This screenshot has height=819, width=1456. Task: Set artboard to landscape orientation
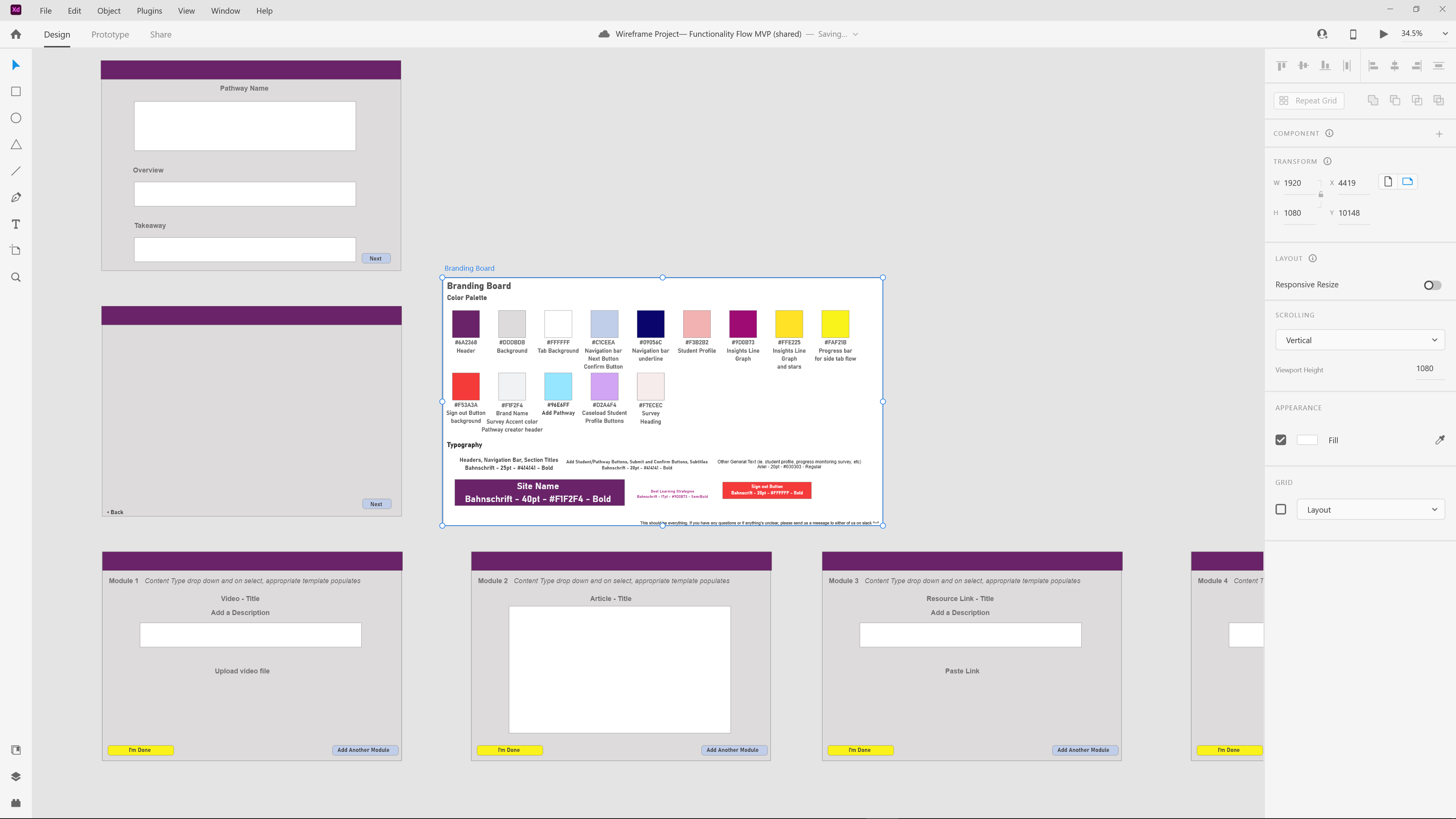point(1407,182)
